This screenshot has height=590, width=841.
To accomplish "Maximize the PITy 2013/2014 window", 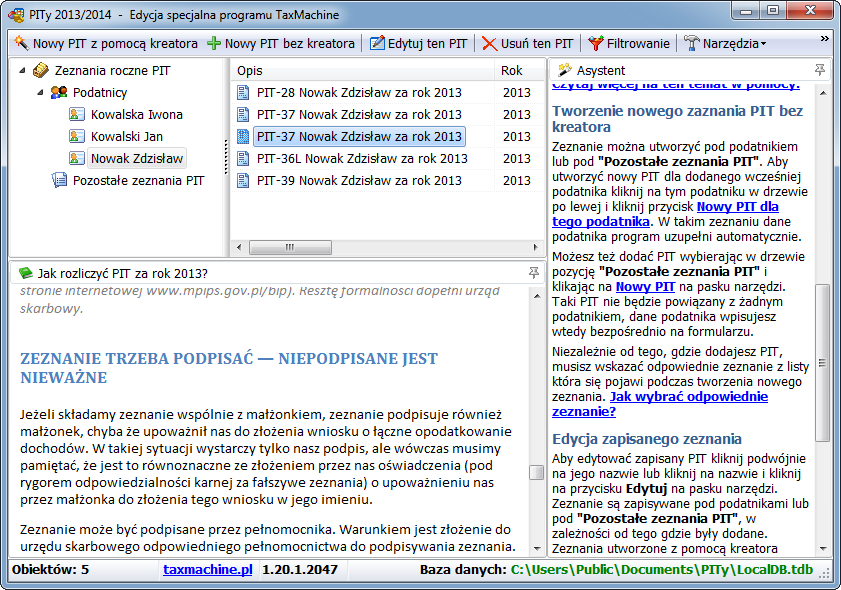I will click(772, 10).
